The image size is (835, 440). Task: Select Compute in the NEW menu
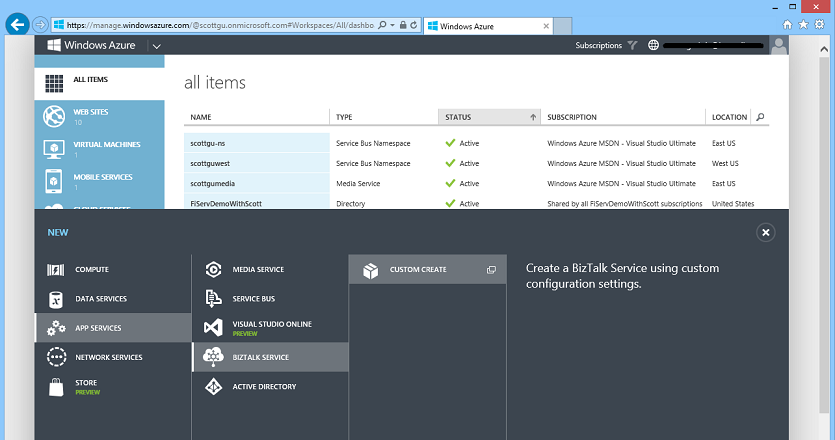point(113,270)
